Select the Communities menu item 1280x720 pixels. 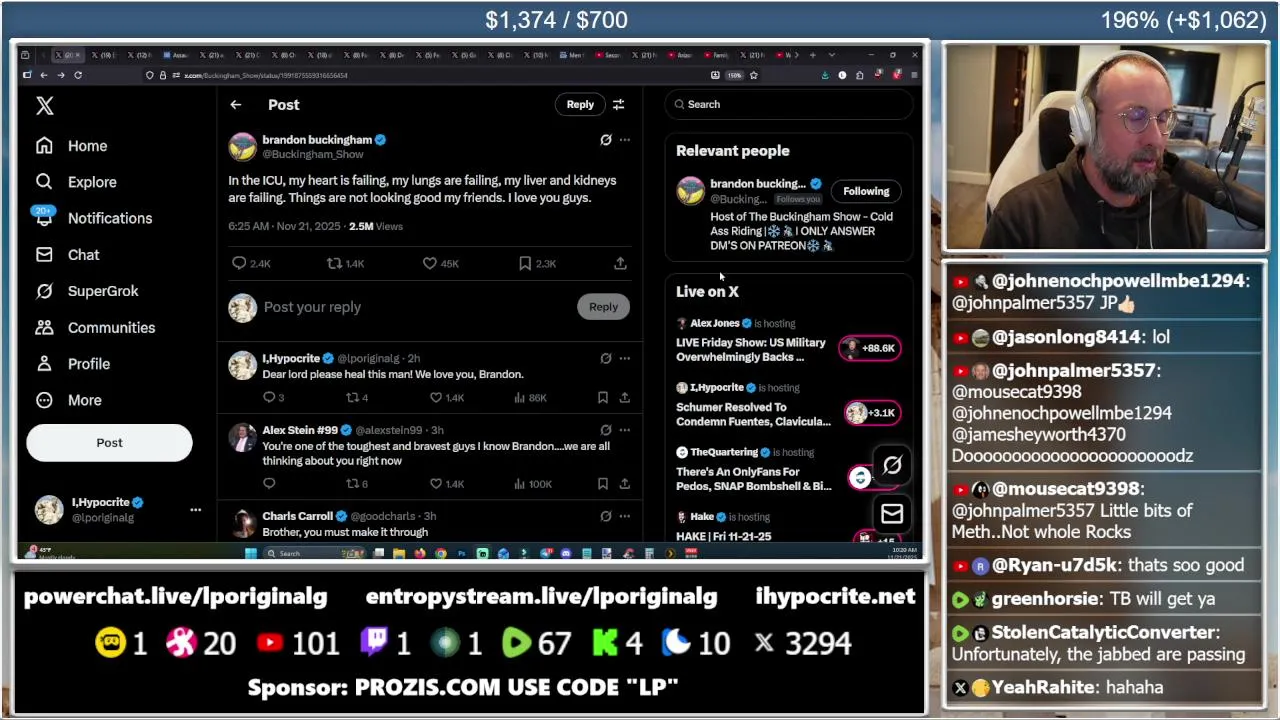click(111, 328)
